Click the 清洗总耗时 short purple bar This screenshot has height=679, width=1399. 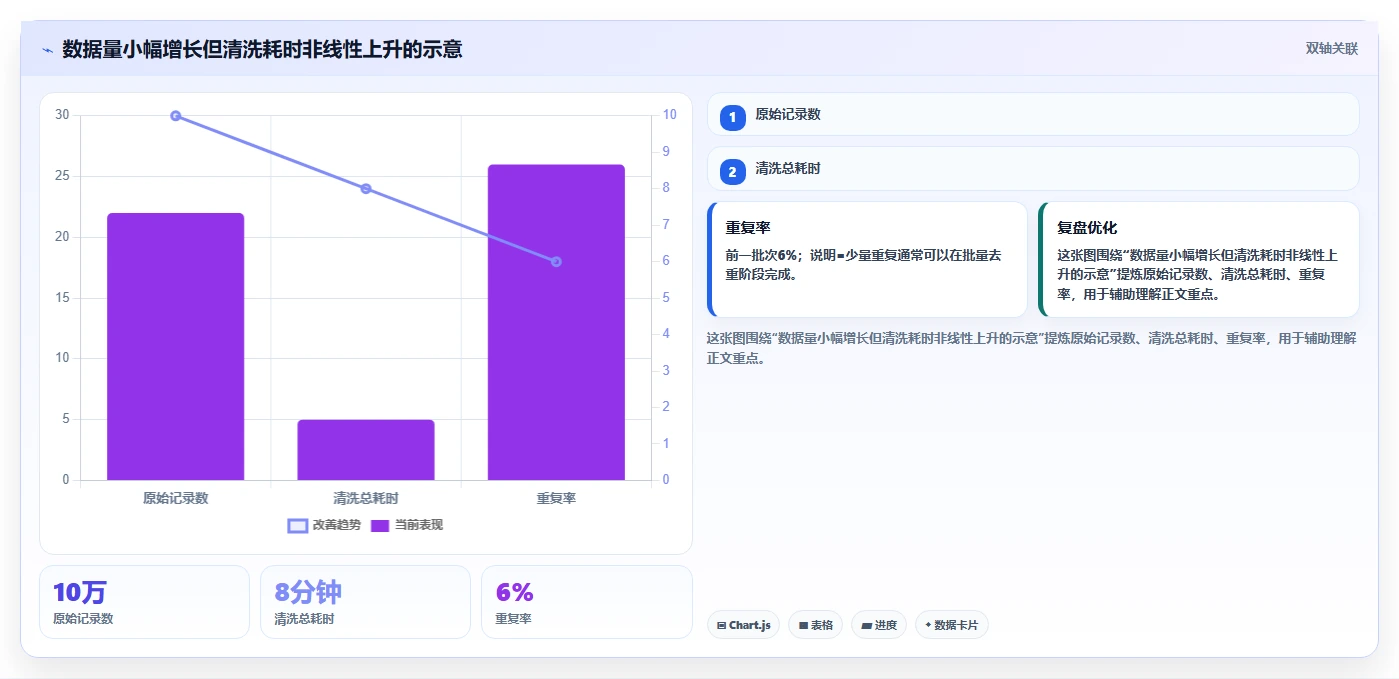click(366, 450)
